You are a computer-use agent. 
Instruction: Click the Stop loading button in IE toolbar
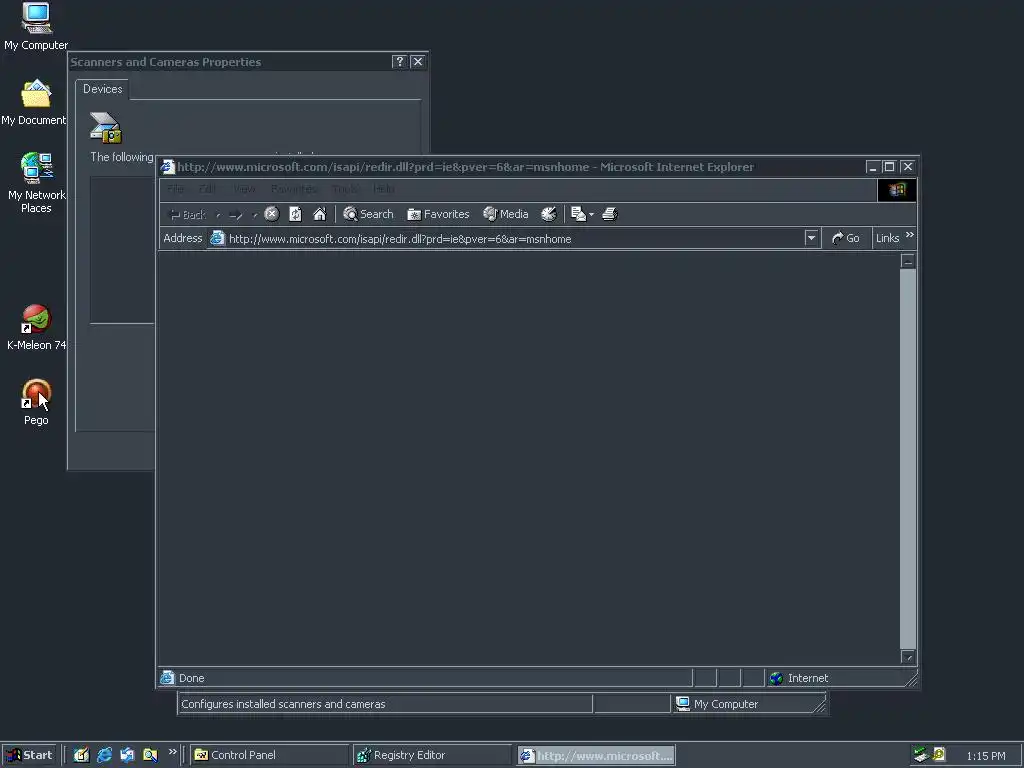(272, 214)
